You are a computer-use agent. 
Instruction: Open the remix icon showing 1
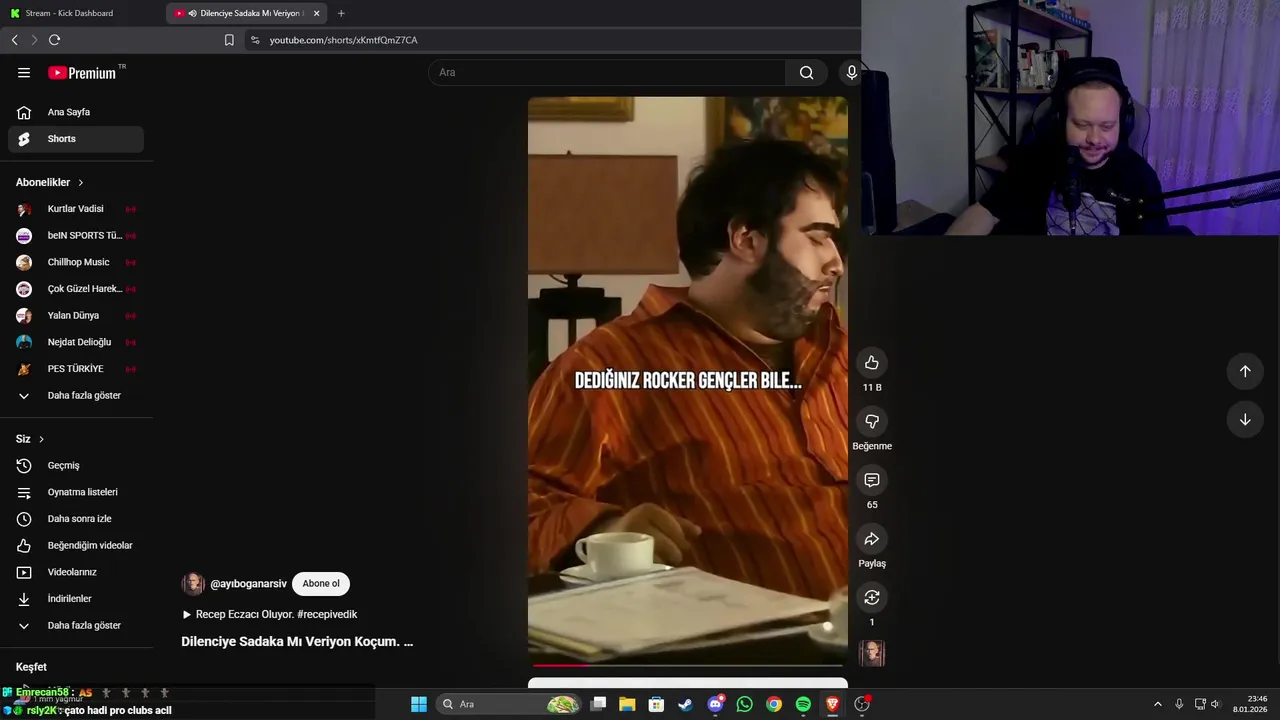872,597
